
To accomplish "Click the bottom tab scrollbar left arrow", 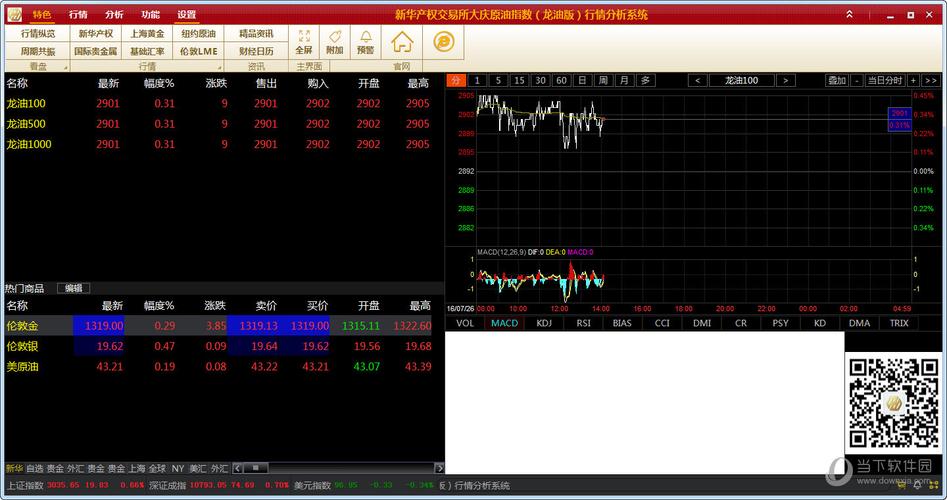I will point(237,468).
